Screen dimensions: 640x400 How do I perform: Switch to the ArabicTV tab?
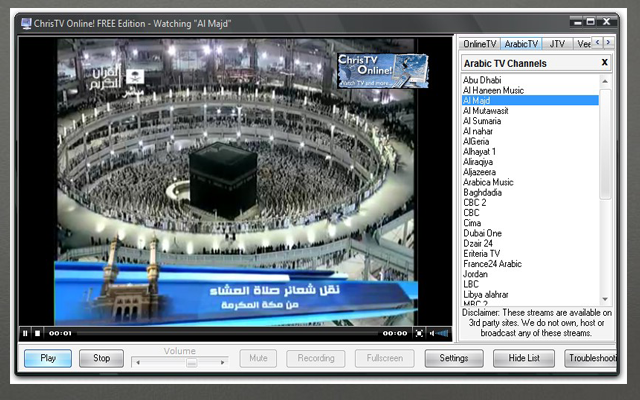pos(521,44)
